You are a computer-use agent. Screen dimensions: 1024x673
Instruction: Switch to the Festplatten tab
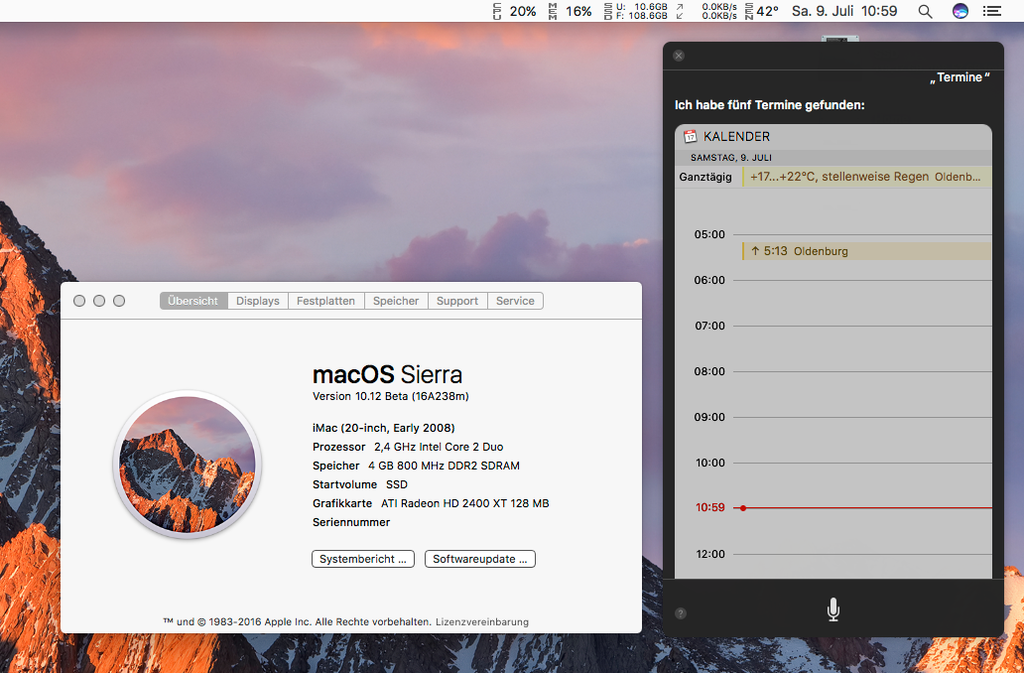click(x=326, y=301)
